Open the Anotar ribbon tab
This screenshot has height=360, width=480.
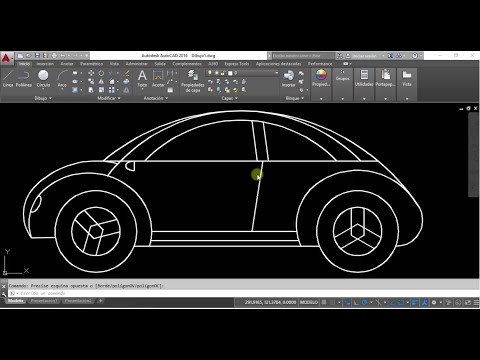tap(67, 64)
